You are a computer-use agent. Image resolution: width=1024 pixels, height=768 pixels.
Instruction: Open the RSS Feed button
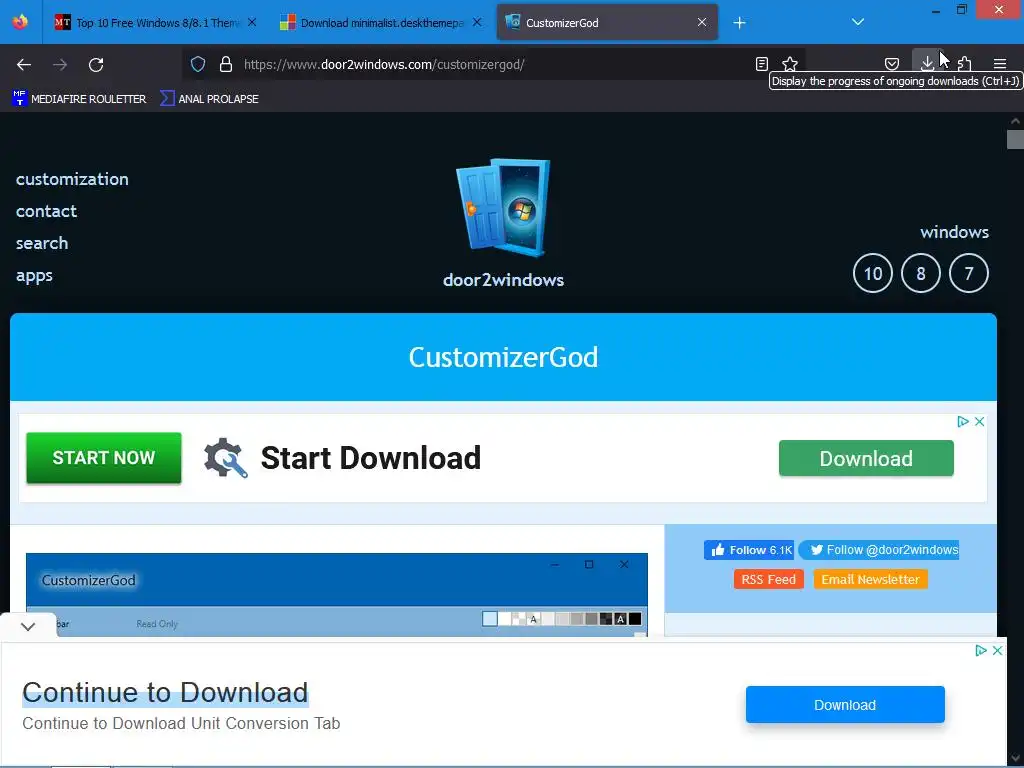(x=769, y=579)
